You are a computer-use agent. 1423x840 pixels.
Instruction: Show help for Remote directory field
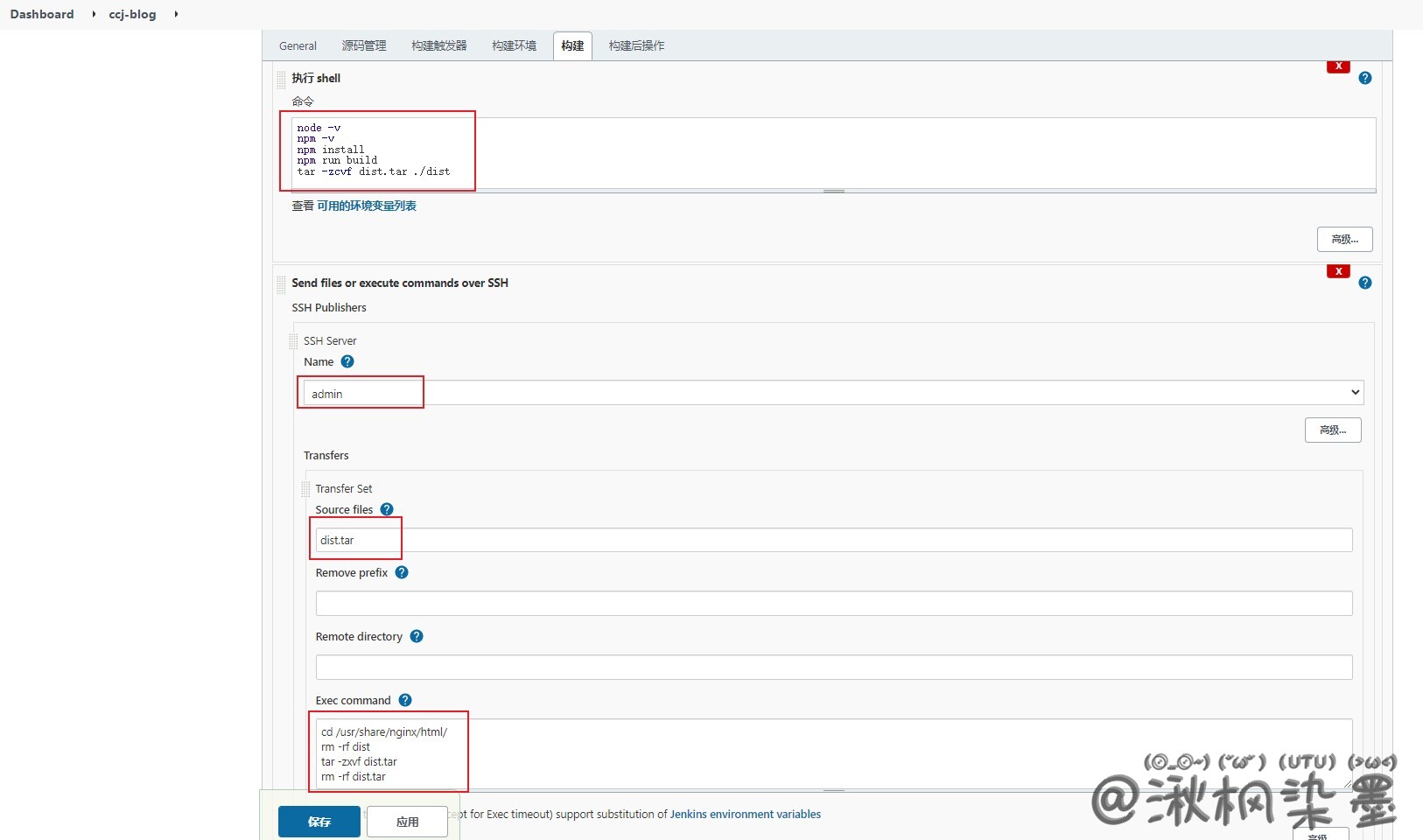click(x=417, y=636)
